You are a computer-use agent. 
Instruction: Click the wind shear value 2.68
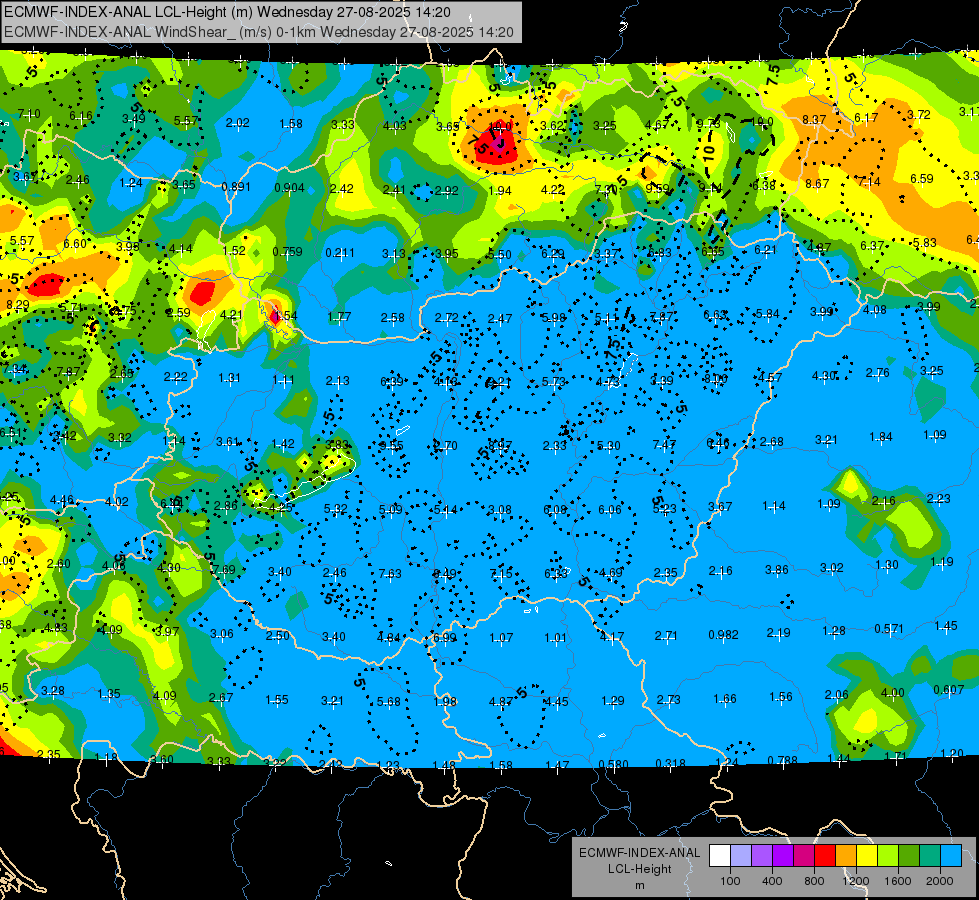pos(772,442)
